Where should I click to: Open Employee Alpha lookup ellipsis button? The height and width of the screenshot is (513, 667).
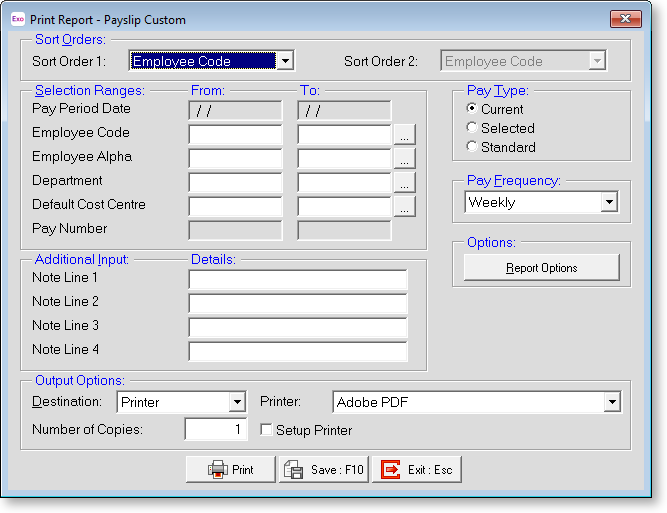coord(404,158)
